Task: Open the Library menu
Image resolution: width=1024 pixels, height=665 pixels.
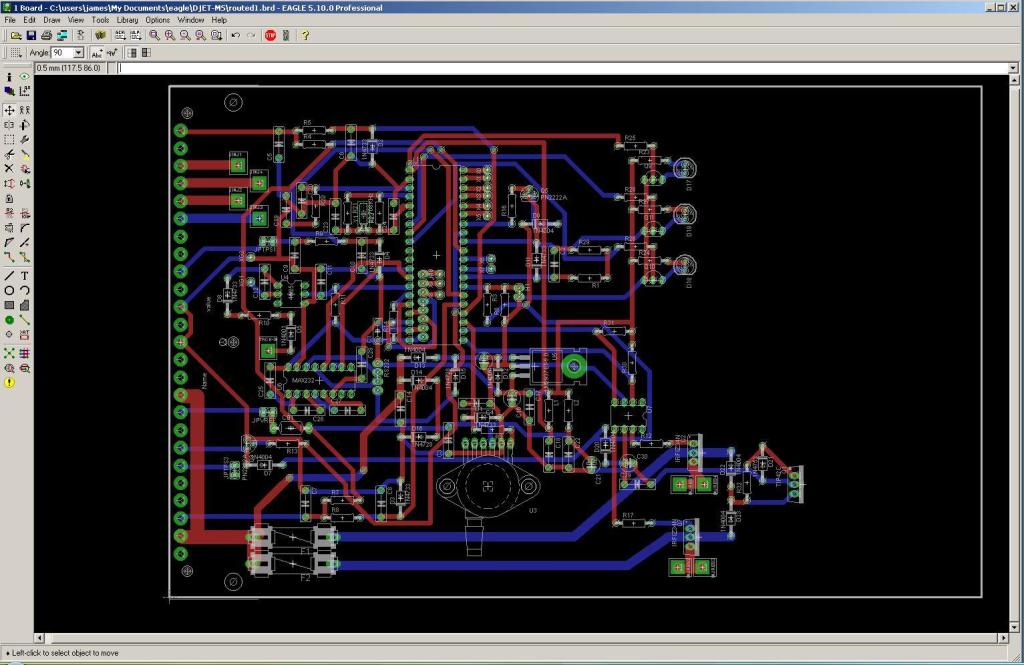Action: click(x=127, y=20)
